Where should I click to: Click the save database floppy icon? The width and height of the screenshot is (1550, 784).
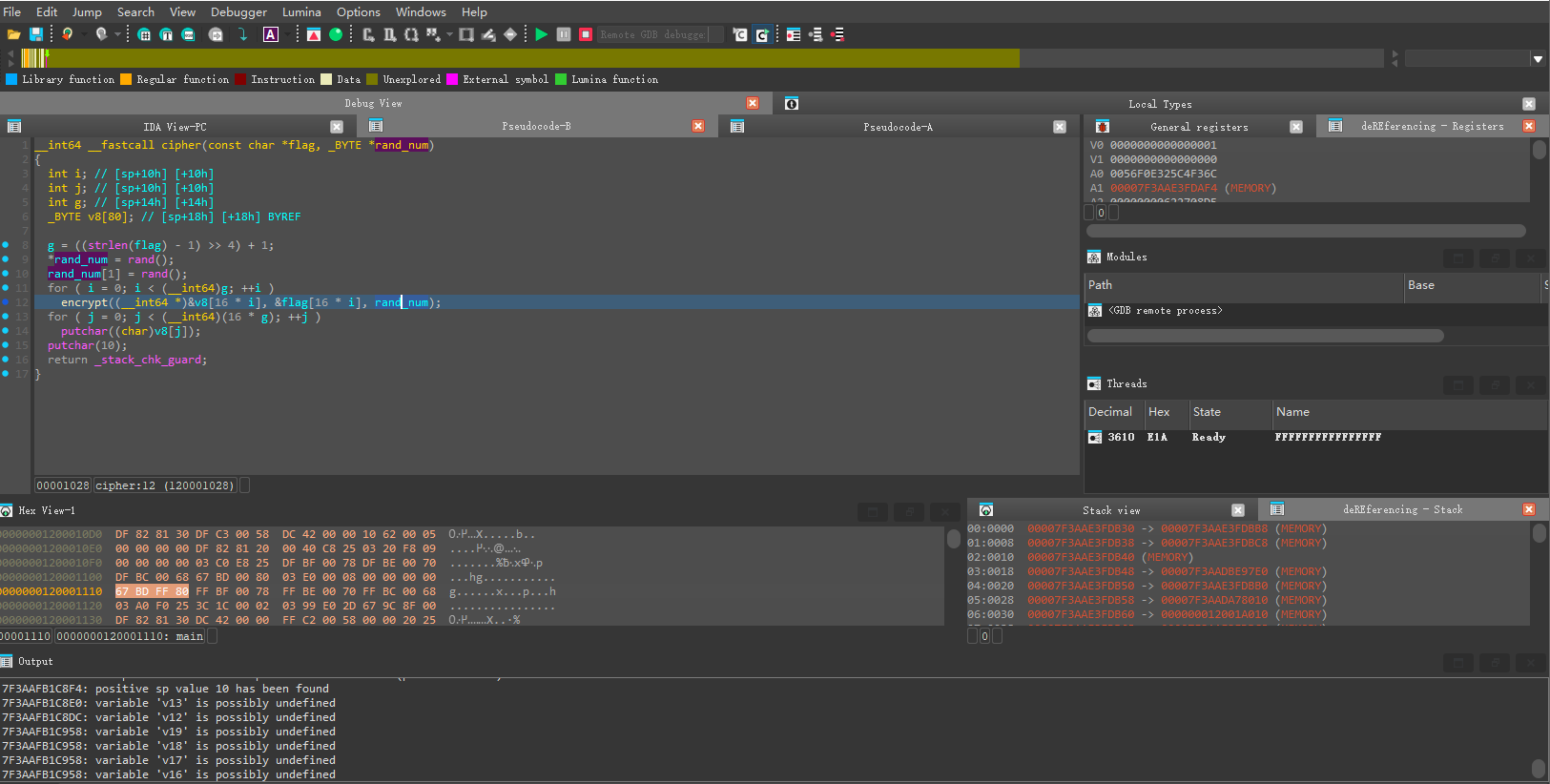coord(35,34)
